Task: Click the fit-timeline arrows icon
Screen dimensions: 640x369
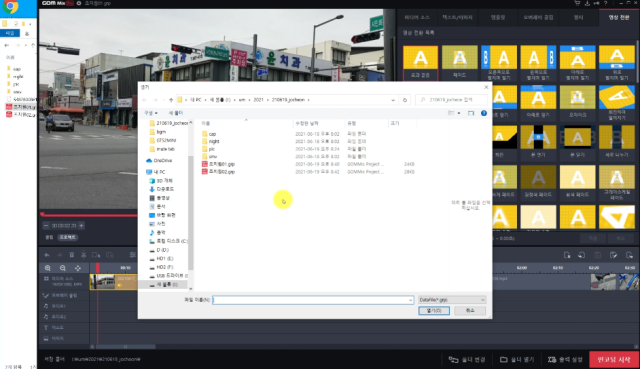Action: click(78, 268)
